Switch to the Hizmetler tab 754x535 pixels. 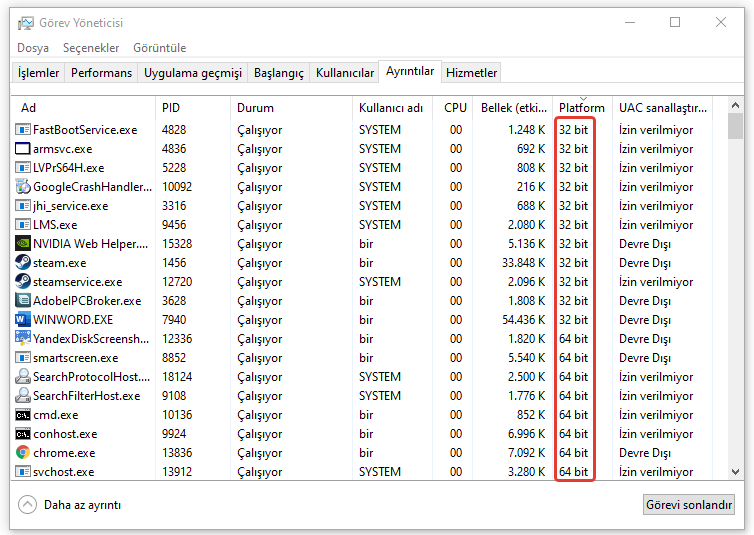coord(471,73)
